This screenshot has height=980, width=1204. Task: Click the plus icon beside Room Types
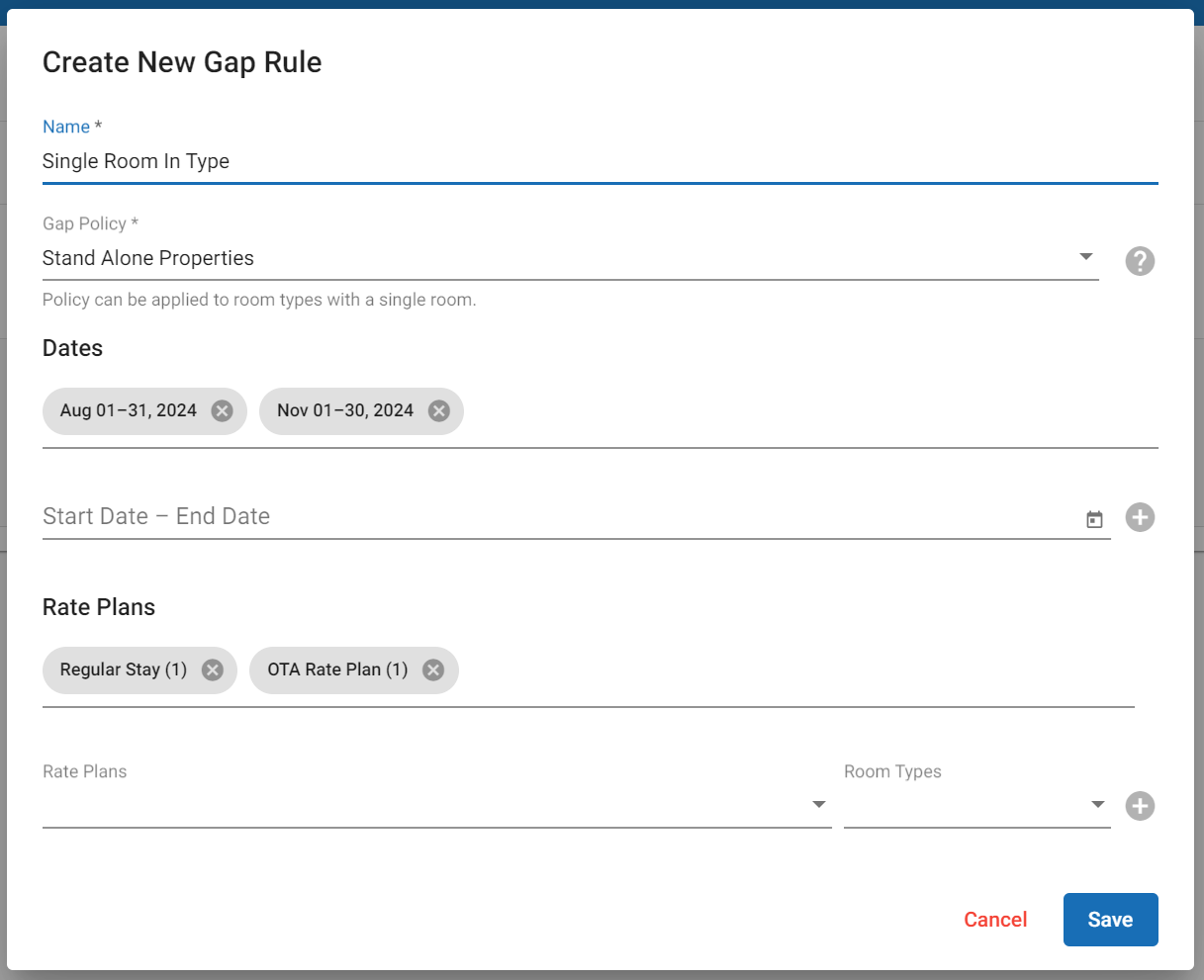[1140, 806]
